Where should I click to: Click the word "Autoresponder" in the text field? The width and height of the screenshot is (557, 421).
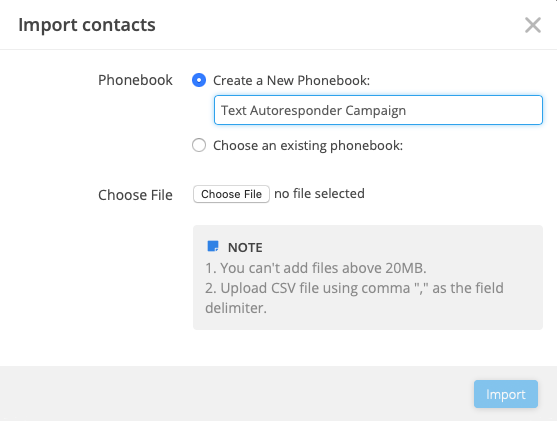(x=296, y=111)
